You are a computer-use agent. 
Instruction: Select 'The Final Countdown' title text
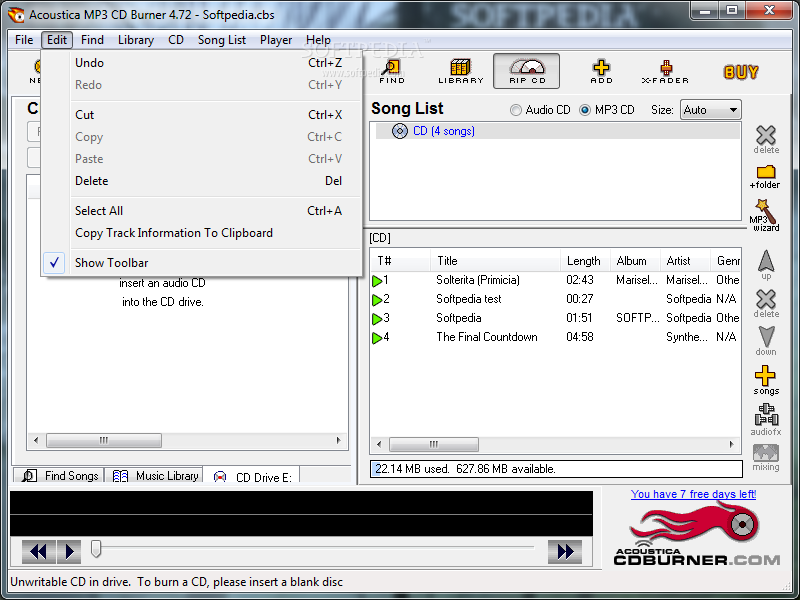(x=487, y=337)
